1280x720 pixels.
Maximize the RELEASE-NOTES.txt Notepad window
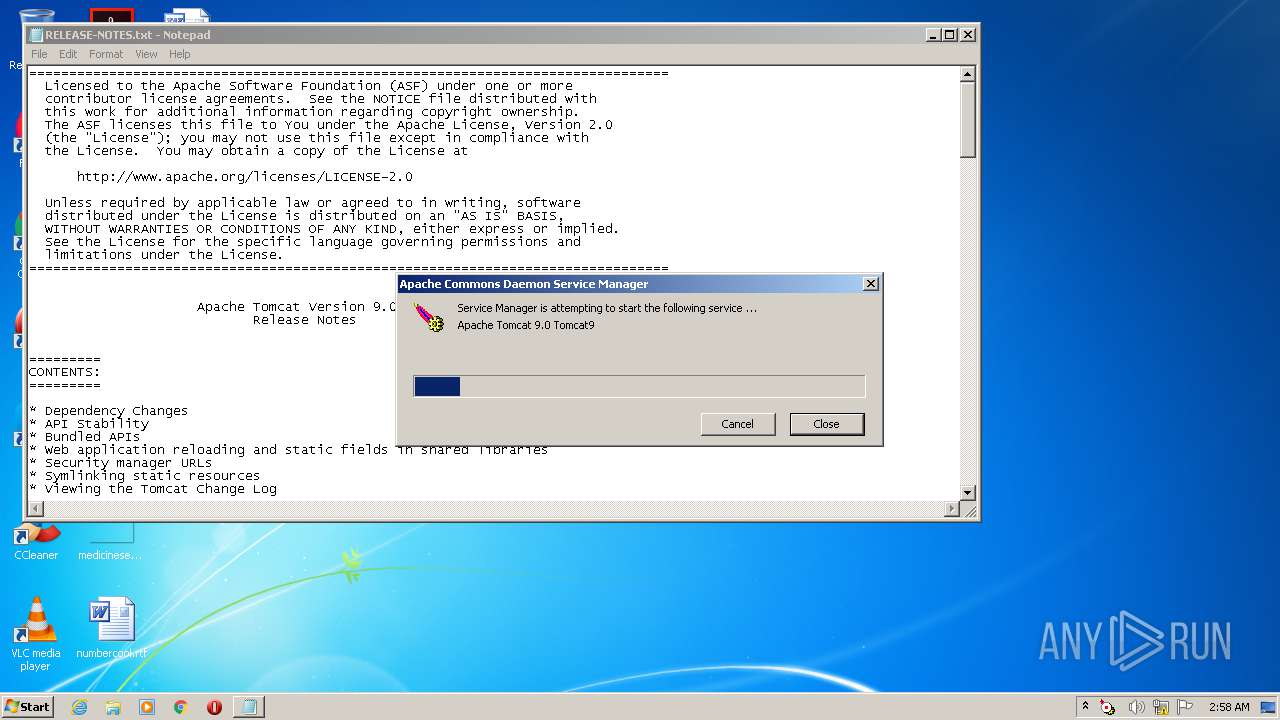tap(949, 34)
